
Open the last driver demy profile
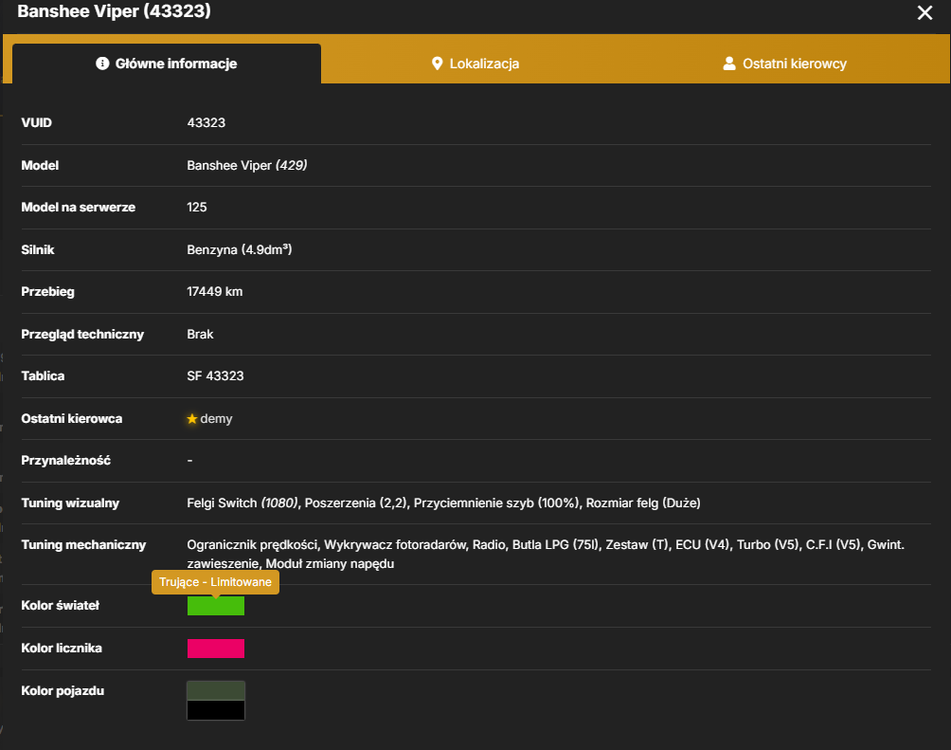coord(216,419)
